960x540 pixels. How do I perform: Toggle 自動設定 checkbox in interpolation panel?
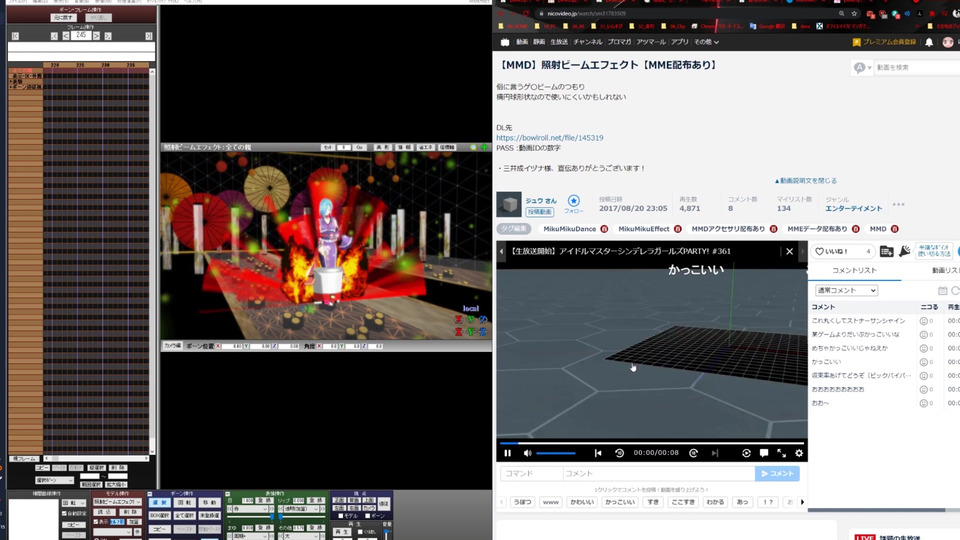64,514
